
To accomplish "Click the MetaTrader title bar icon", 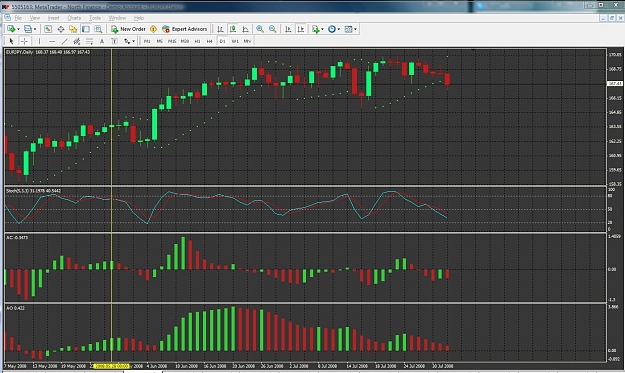I will click(6, 7).
